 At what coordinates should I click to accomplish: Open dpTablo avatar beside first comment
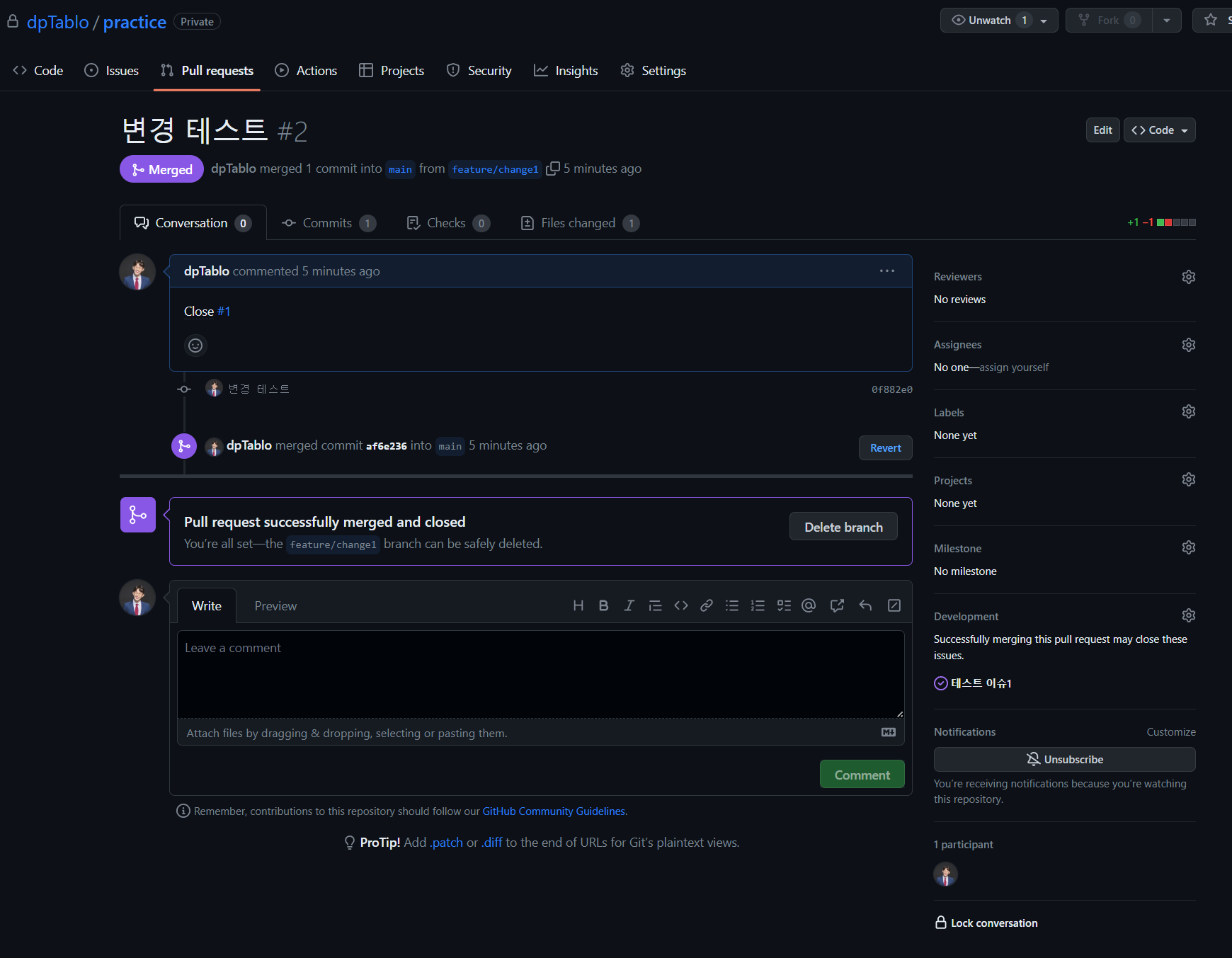click(137, 272)
